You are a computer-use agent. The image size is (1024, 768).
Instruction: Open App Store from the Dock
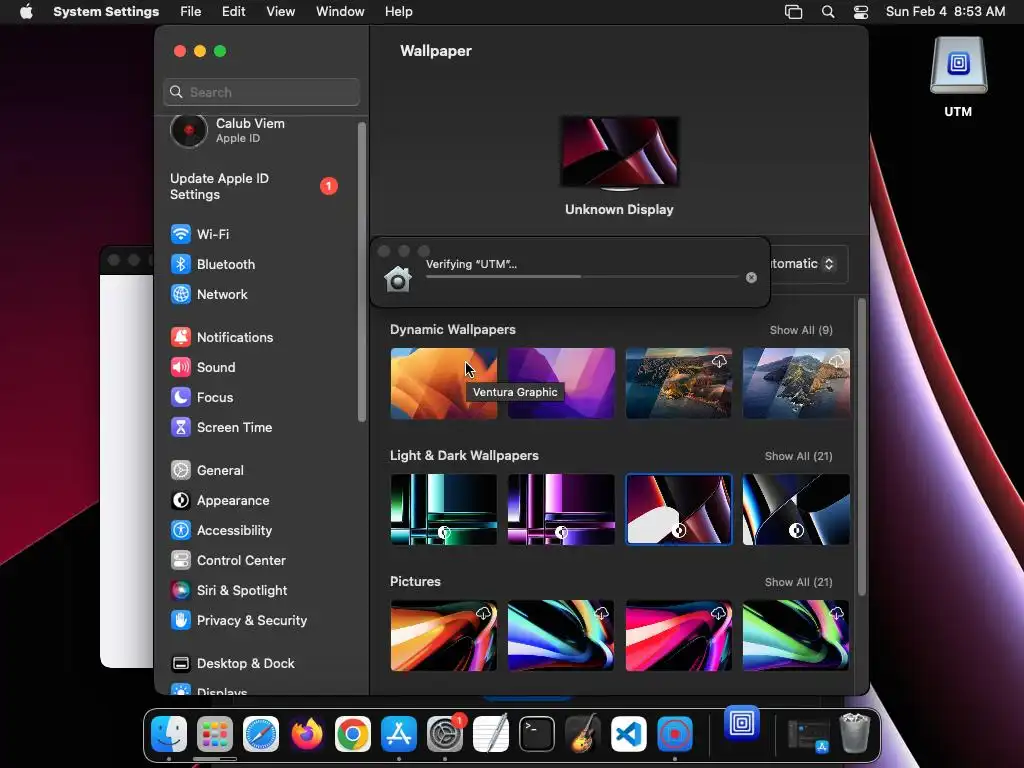click(x=399, y=734)
